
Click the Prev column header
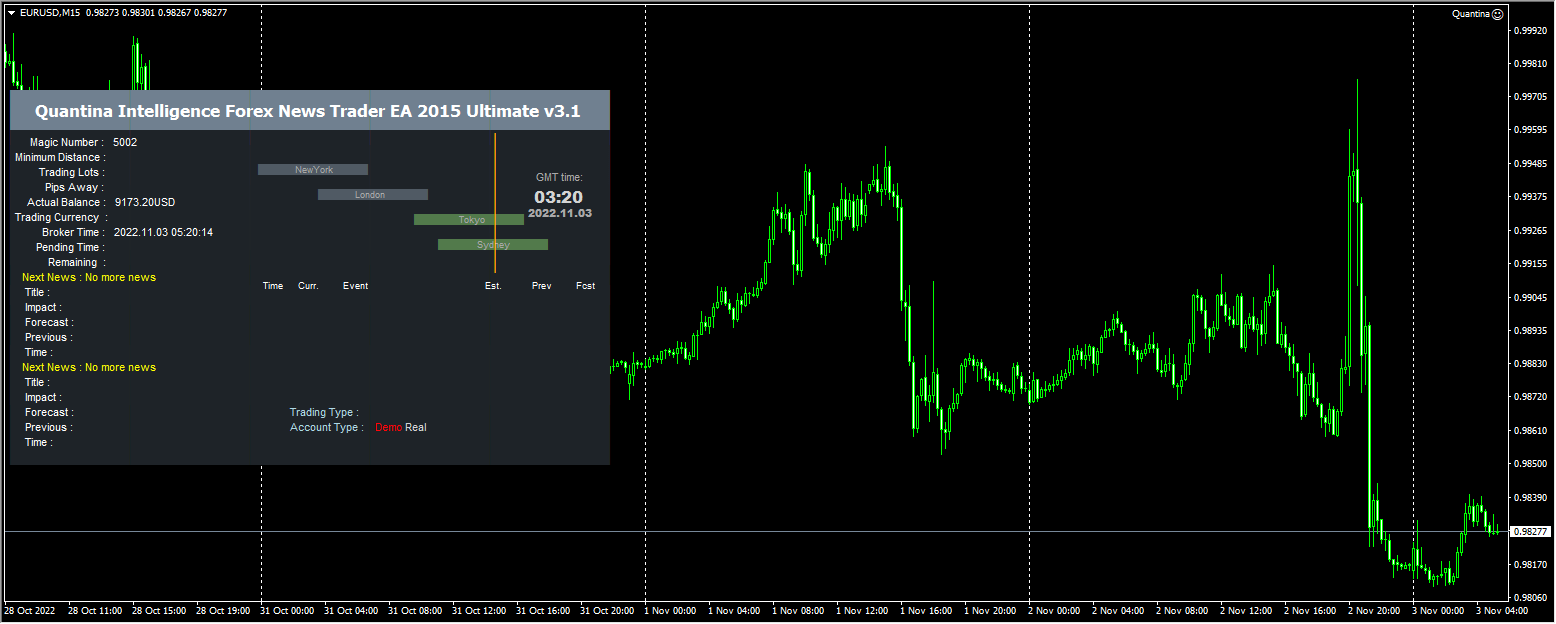click(541, 286)
